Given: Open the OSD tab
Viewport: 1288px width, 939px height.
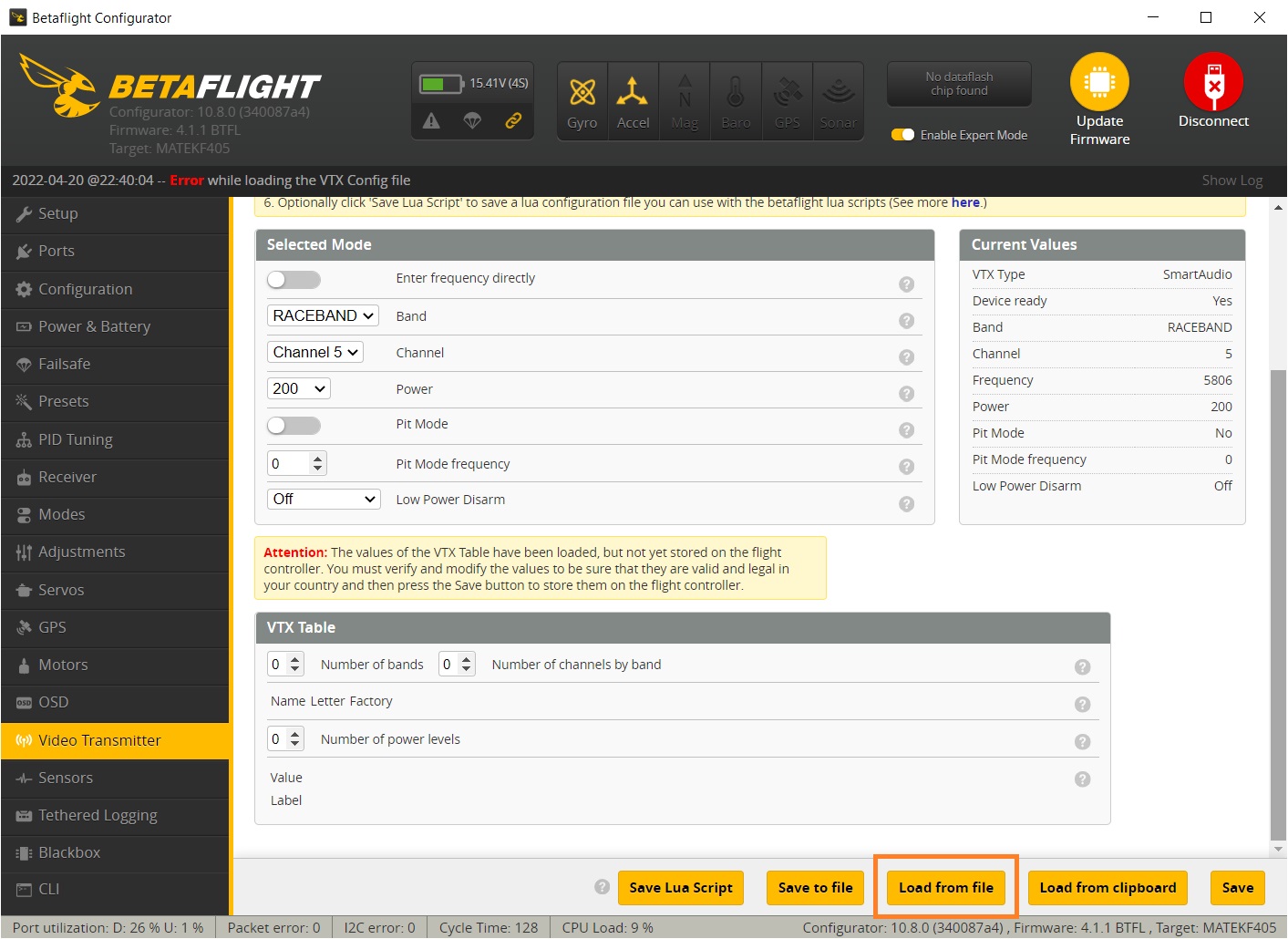Looking at the screenshot, I should tap(115, 702).
